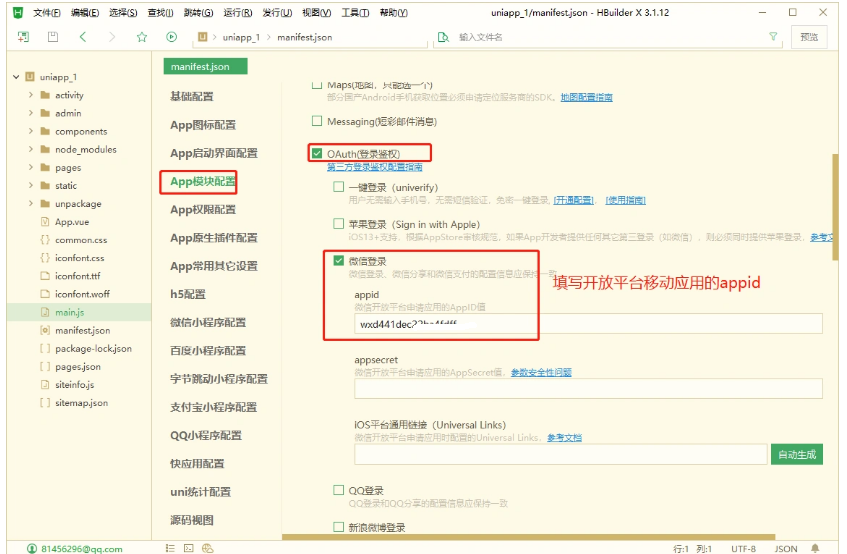The width and height of the screenshot is (847, 554).
Task: Click the 自动生成 button
Action: pos(797,454)
